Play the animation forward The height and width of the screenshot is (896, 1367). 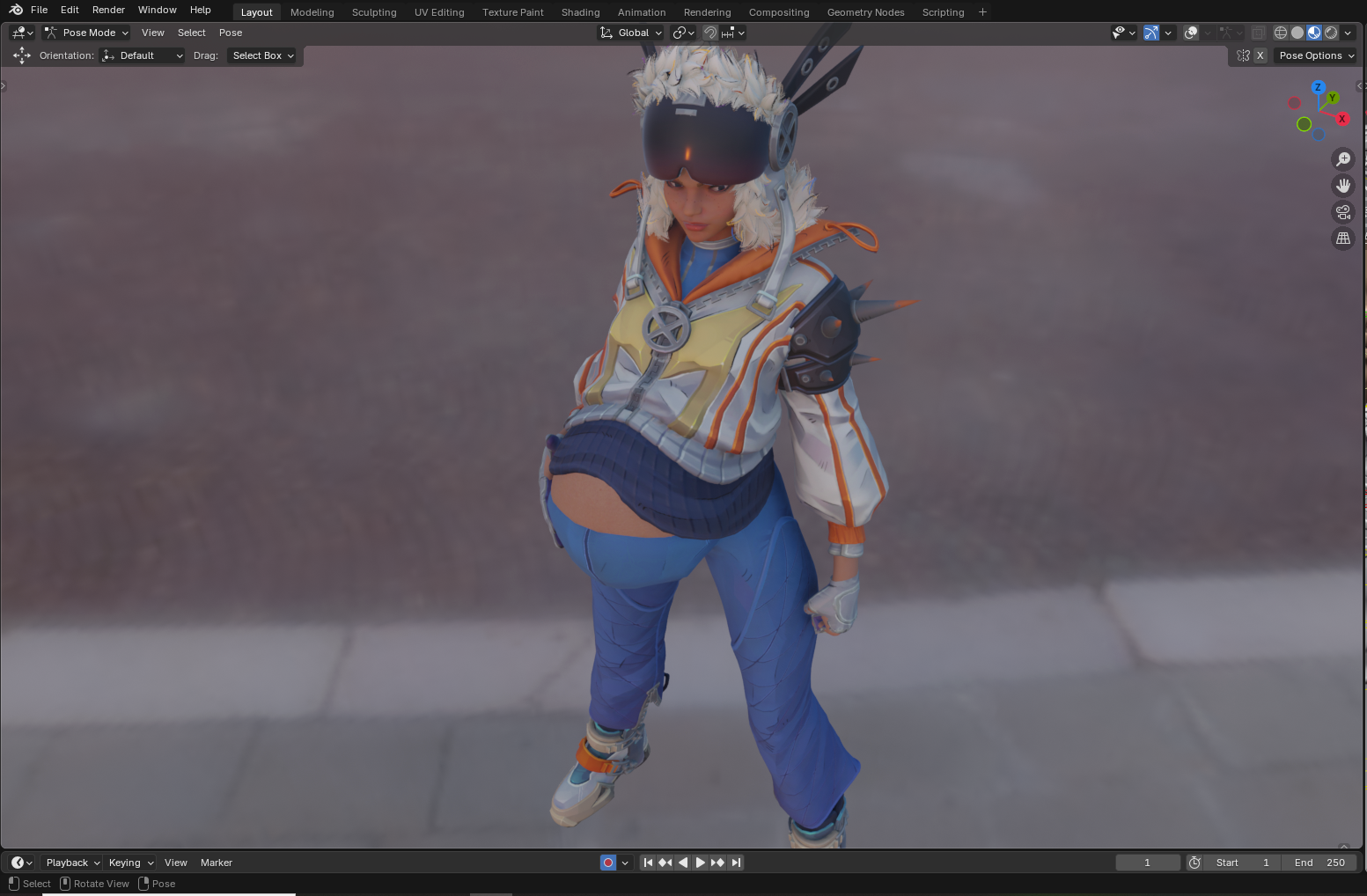tap(701, 863)
